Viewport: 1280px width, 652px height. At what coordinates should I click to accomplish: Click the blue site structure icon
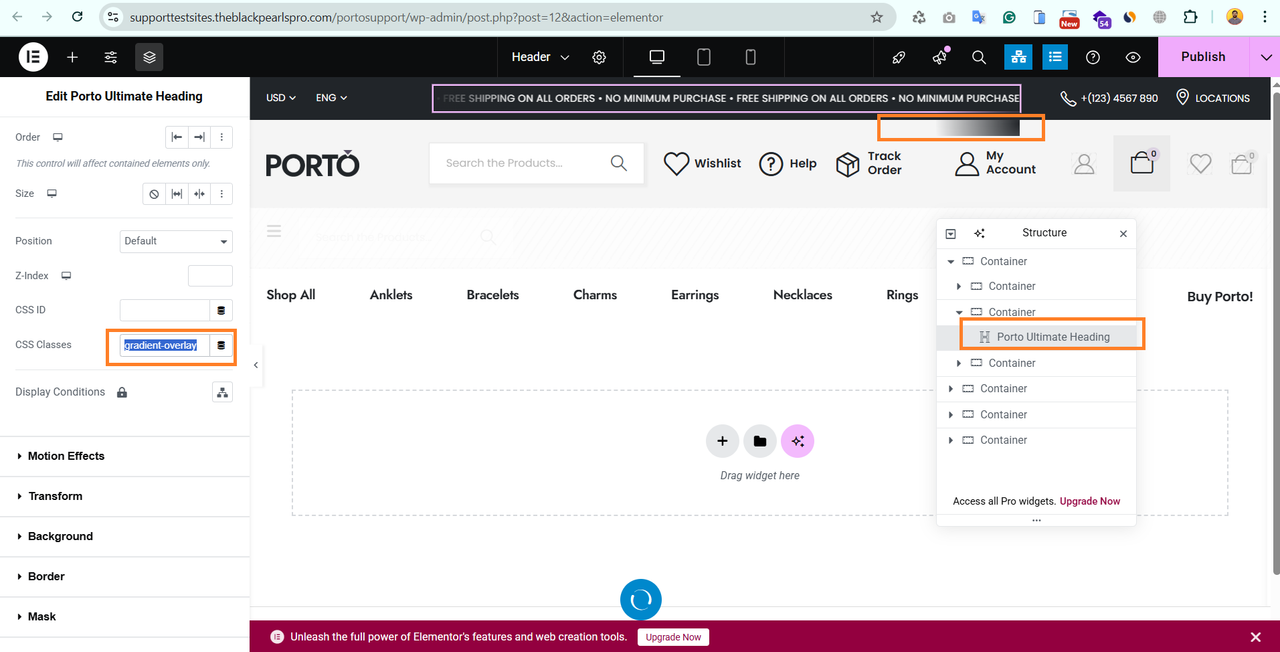1018,57
